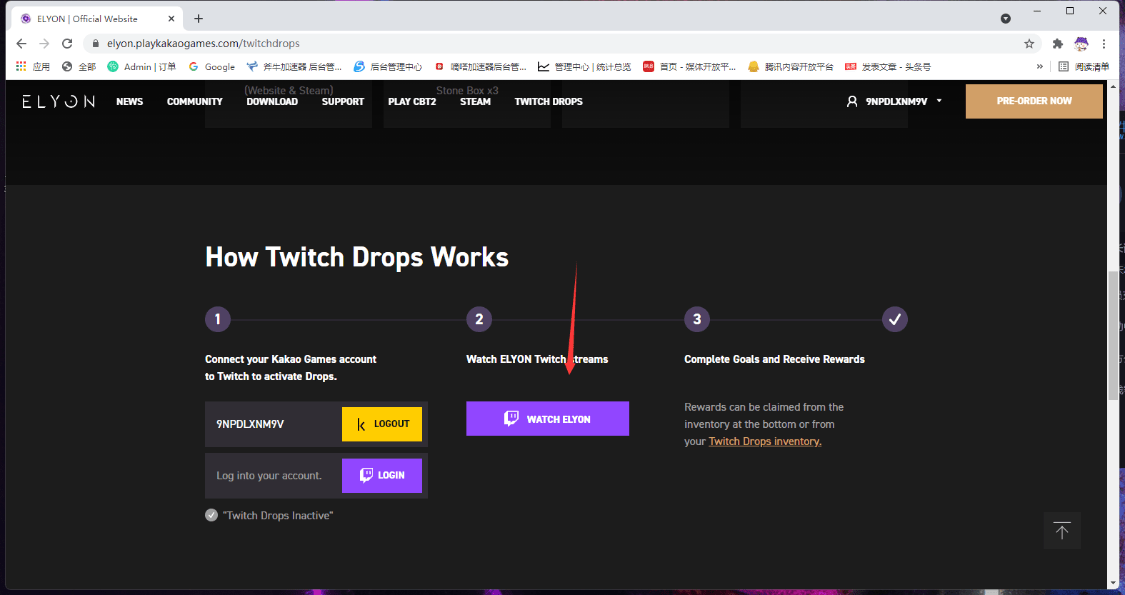Open the 后台管理中心 bookmark
Viewport: 1125px width, 595px height.
tap(388, 67)
